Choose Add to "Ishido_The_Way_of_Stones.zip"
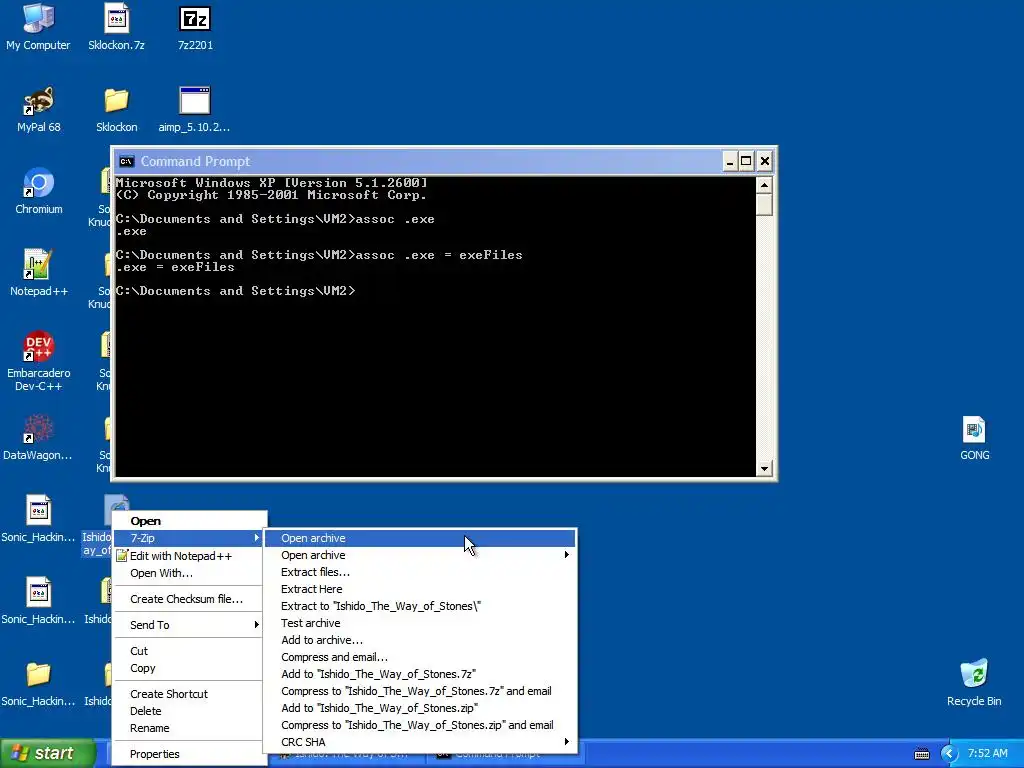 [420, 708]
